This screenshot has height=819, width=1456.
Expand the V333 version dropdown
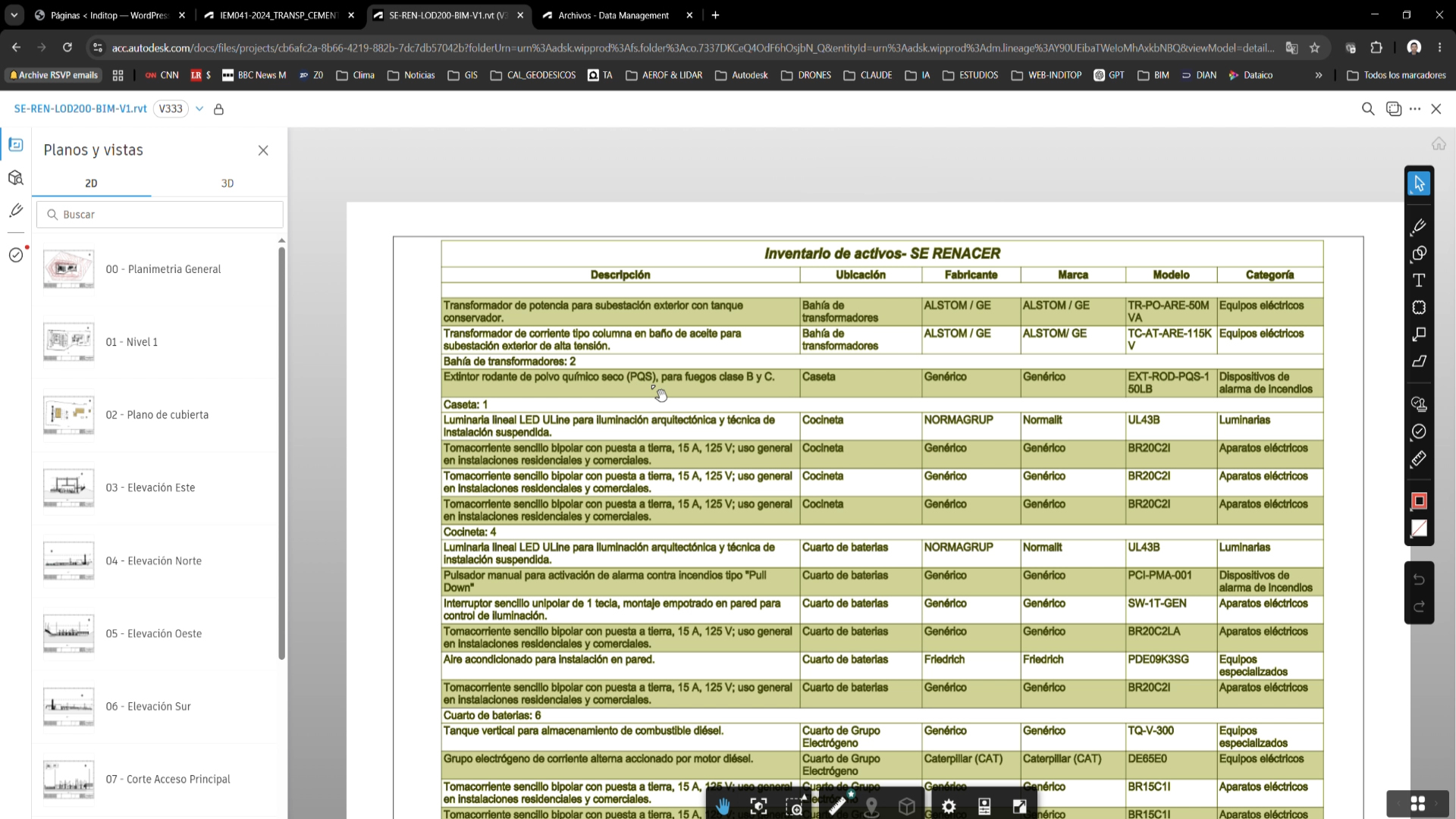click(x=199, y=109)
